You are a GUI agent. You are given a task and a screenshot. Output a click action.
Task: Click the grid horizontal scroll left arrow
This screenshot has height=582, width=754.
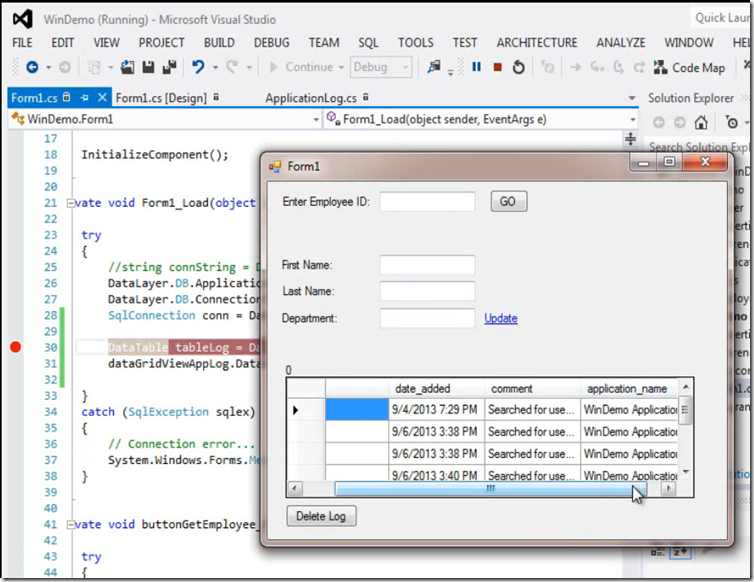(295, 489)
